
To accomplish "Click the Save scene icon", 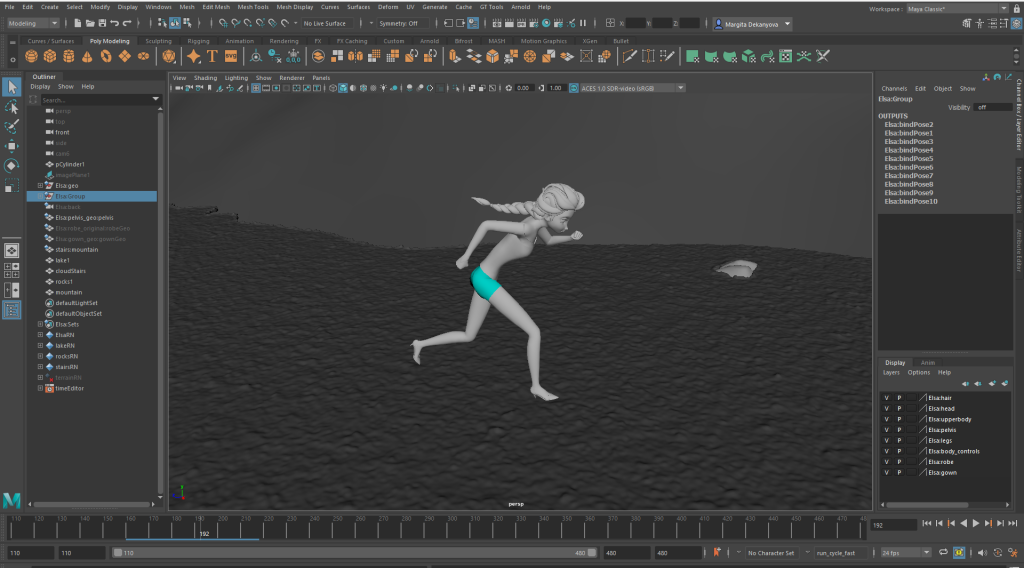I will [103, 24].
